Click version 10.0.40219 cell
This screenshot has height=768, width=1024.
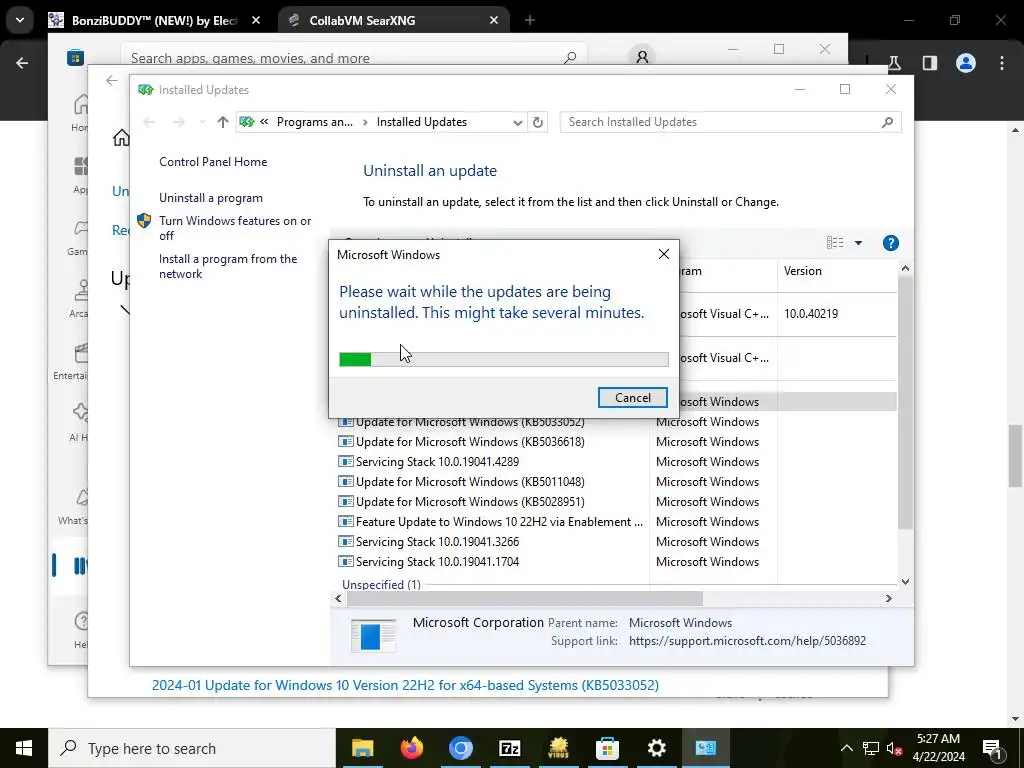click(x=810, y=314)
